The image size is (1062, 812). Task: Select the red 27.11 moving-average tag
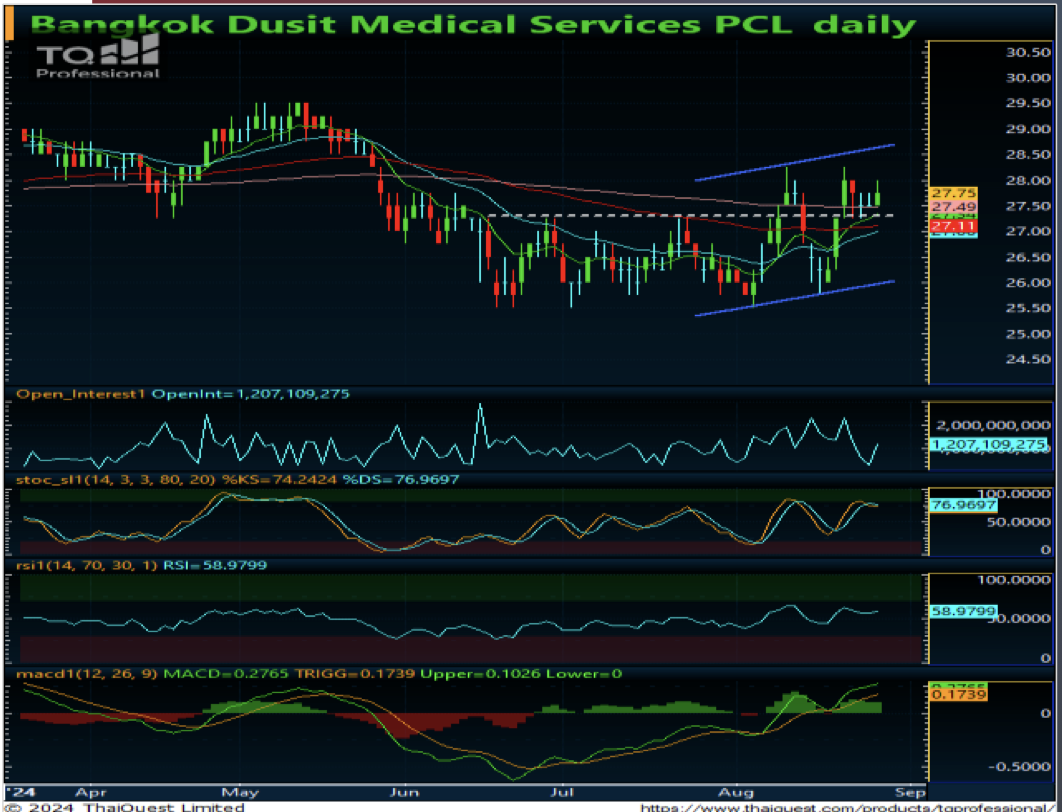coord(953,226)
